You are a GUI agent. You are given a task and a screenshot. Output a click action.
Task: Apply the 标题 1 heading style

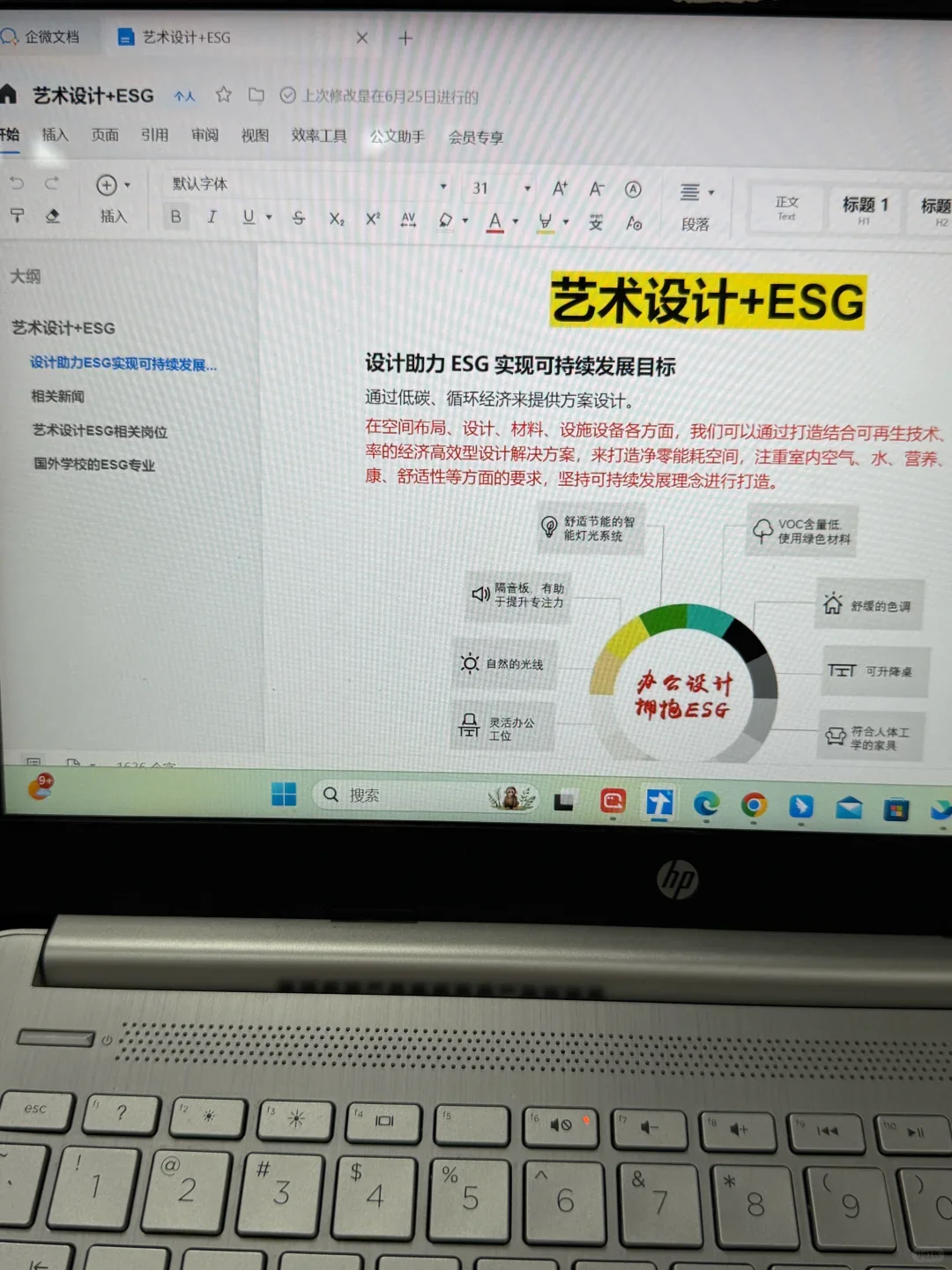coord(865,210)
